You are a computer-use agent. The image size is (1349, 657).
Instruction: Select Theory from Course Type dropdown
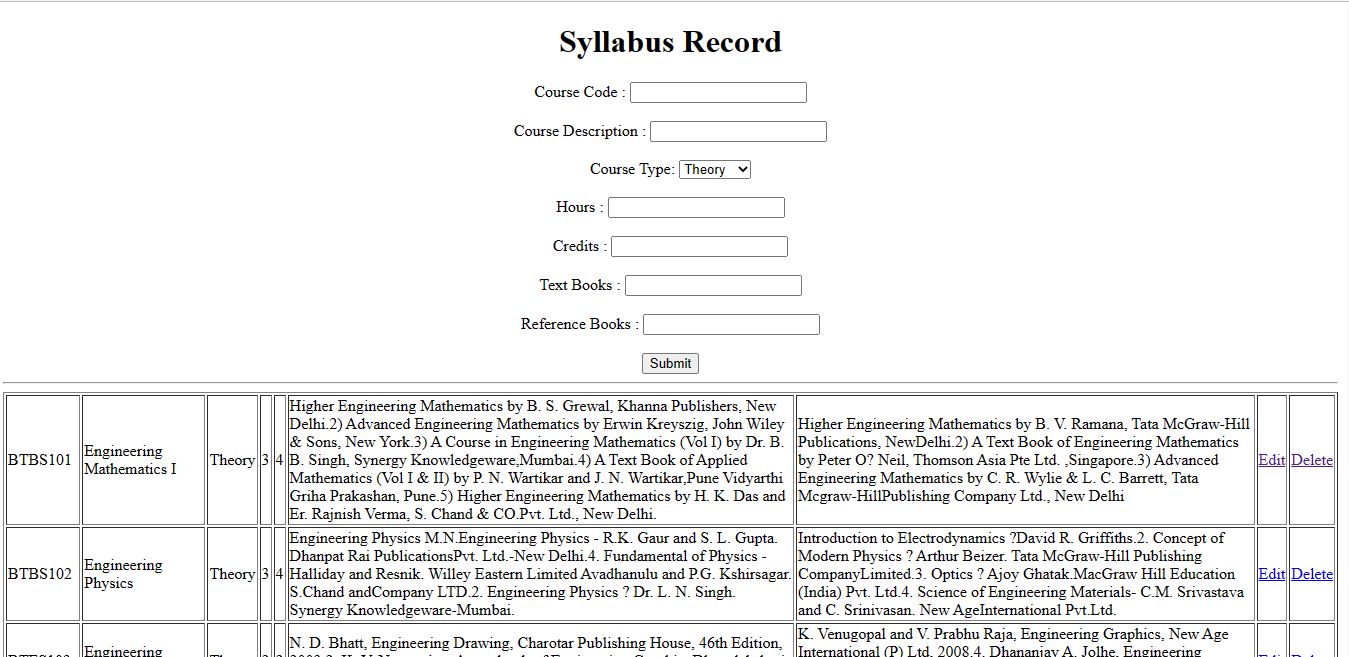(714, 169)
